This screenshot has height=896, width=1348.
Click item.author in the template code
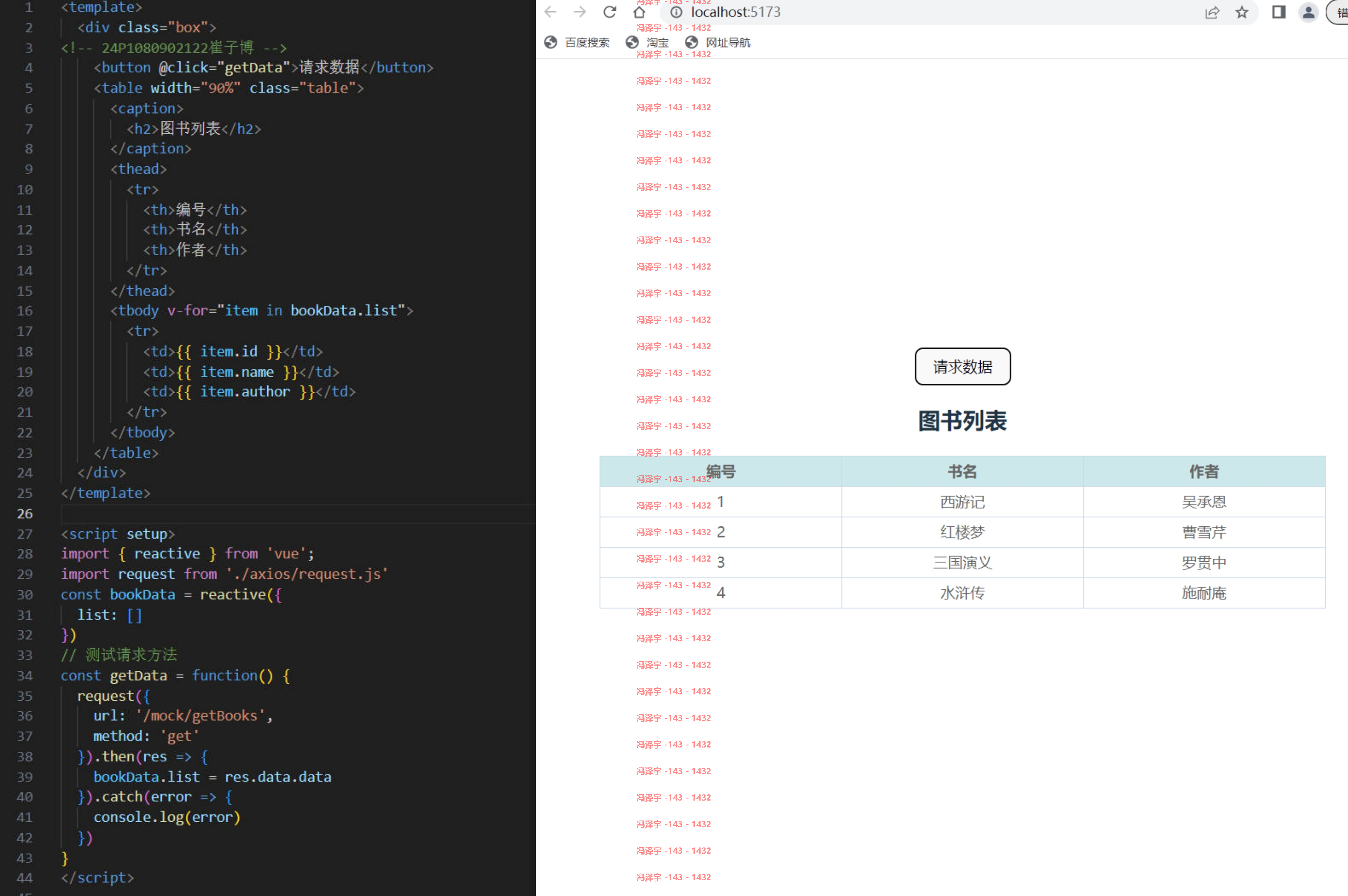point(245,392)
